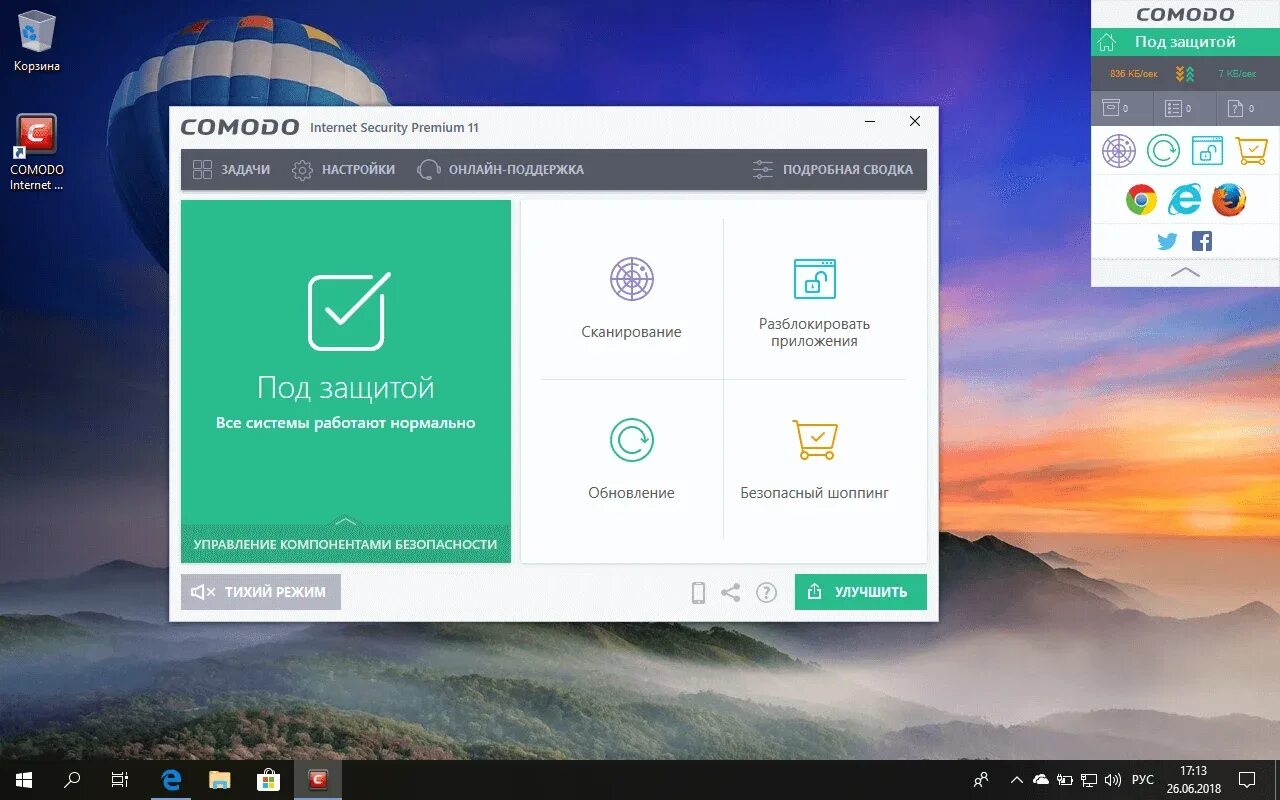Screen dimensions: 1280x800
Task: Open mobile device icon in main window
Action: tap(698, 593)
